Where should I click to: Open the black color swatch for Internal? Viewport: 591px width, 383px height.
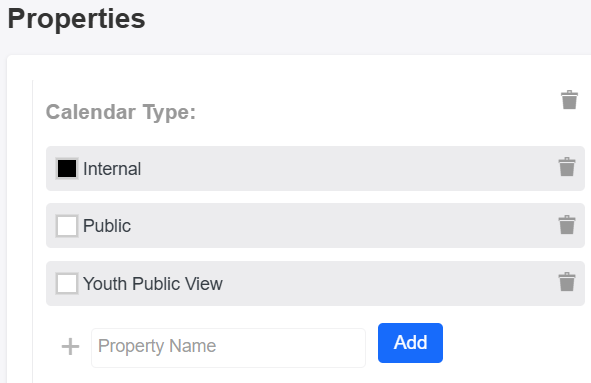point(67,169)
